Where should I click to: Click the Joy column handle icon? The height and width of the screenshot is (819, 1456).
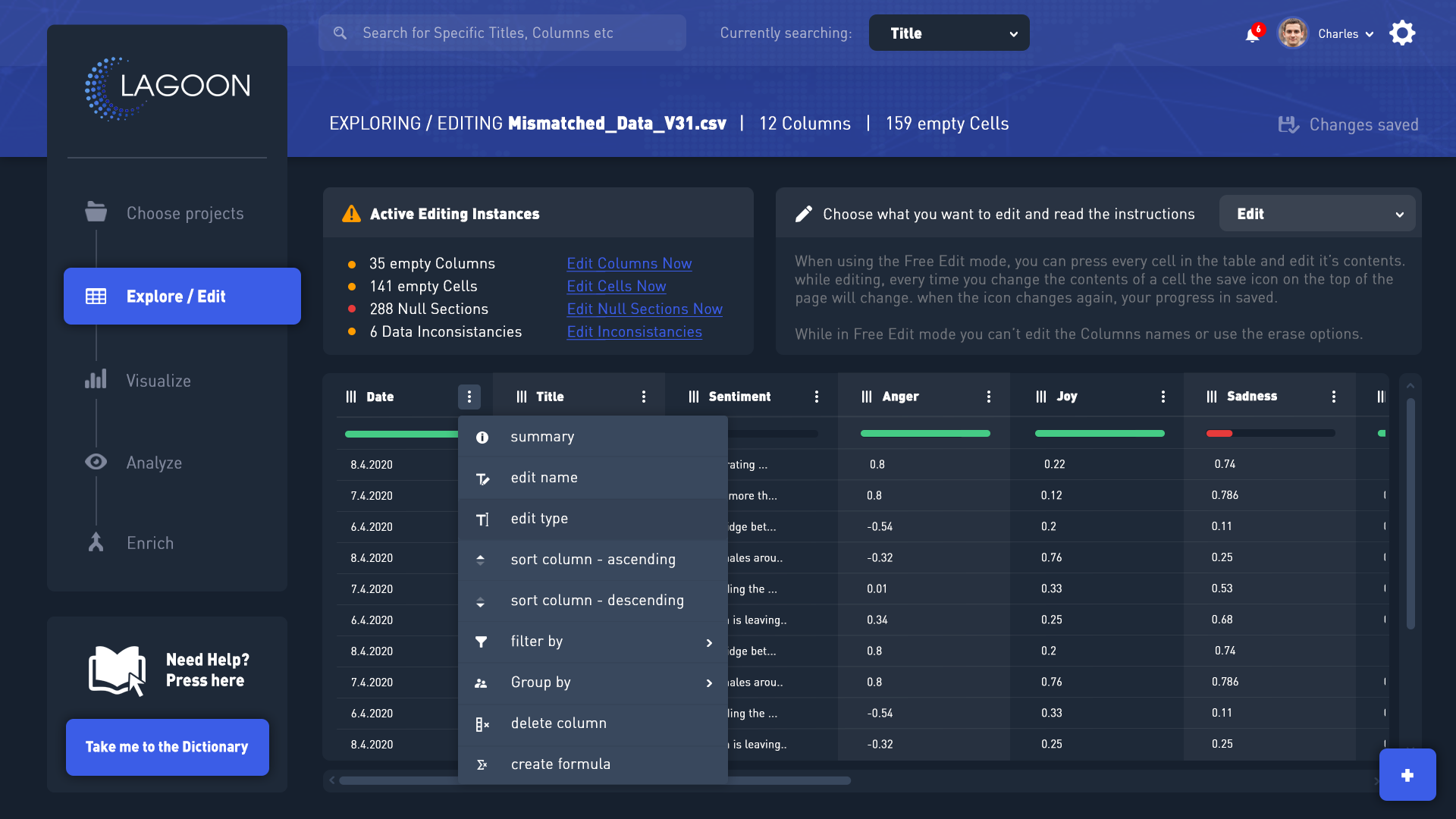click(x=1041, y=397)
